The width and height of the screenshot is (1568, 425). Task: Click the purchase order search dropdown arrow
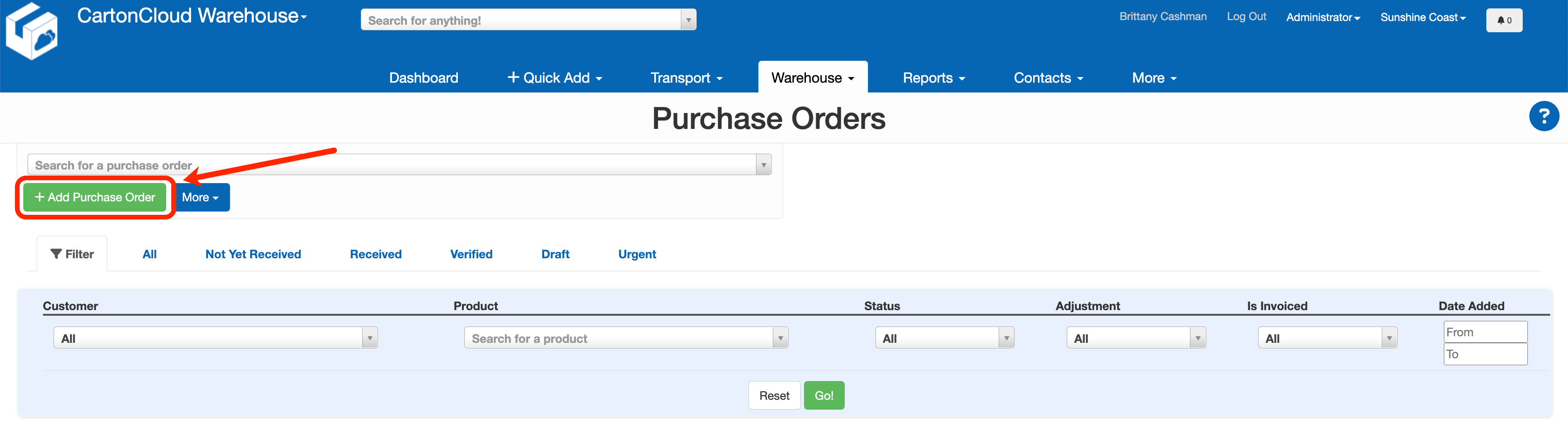pos(763,164)
